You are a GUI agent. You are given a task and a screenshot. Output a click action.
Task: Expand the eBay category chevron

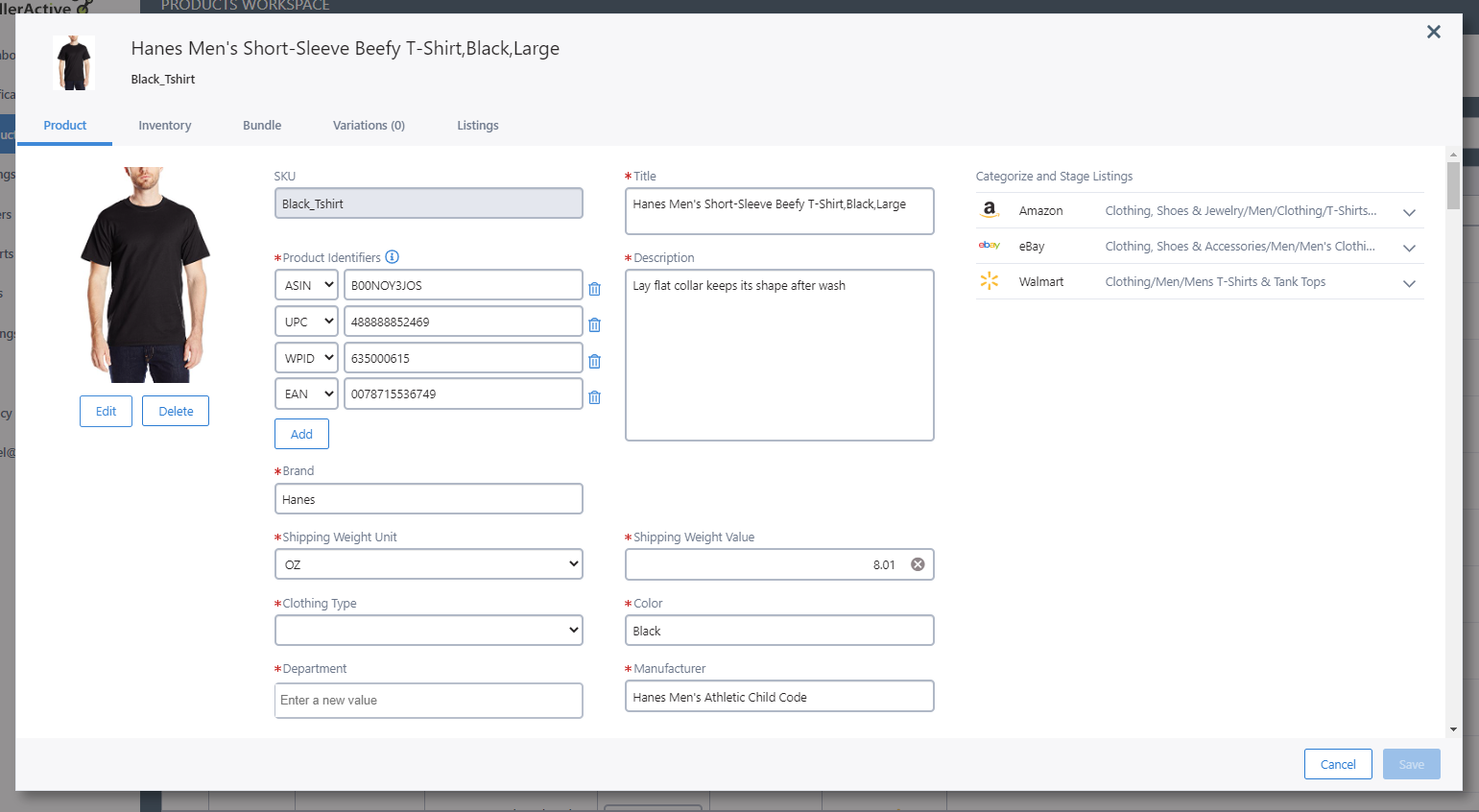click(1409, 248)
